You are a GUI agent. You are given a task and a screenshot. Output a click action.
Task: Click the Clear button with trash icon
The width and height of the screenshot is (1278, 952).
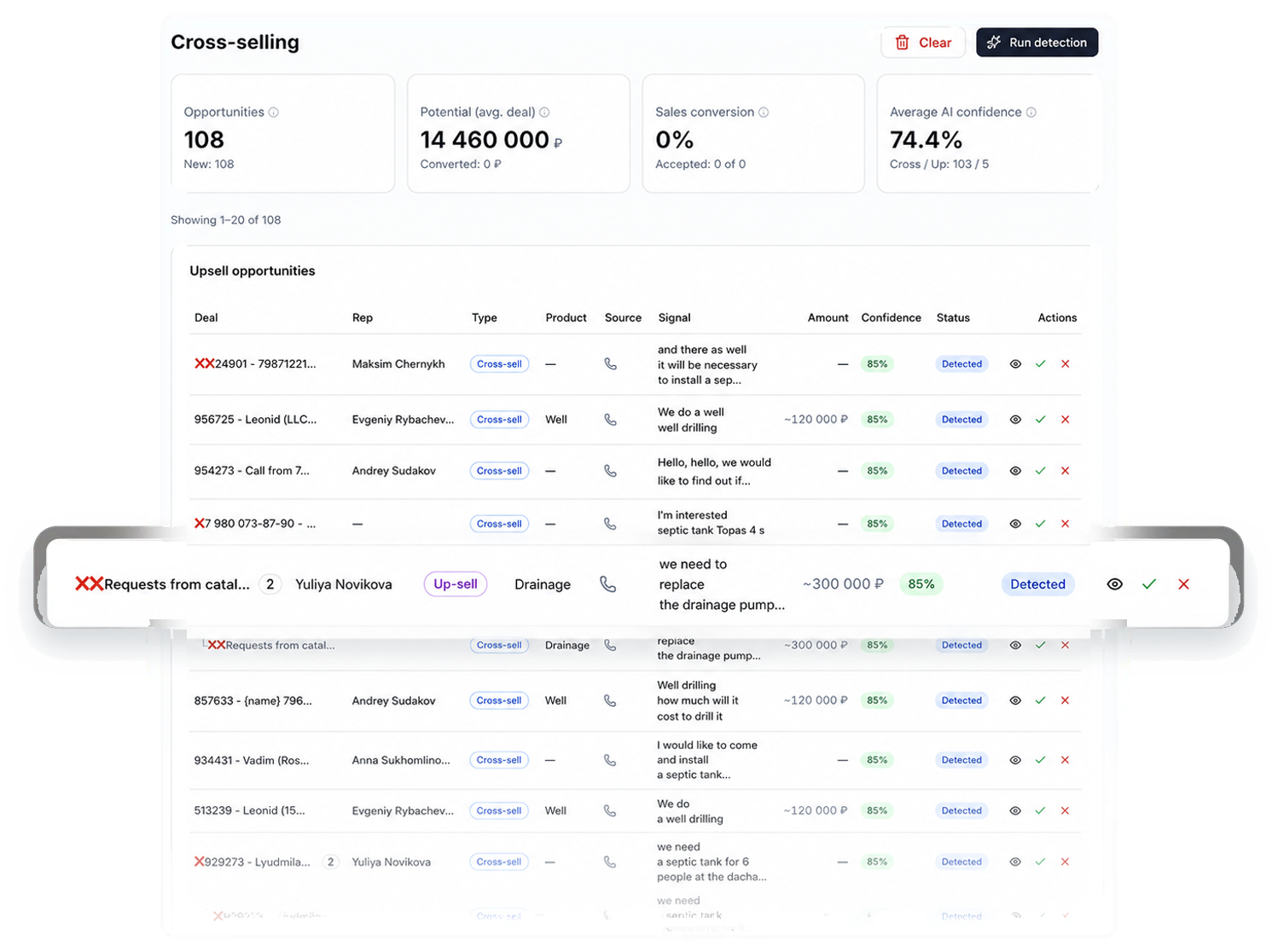tap(922, 43)
